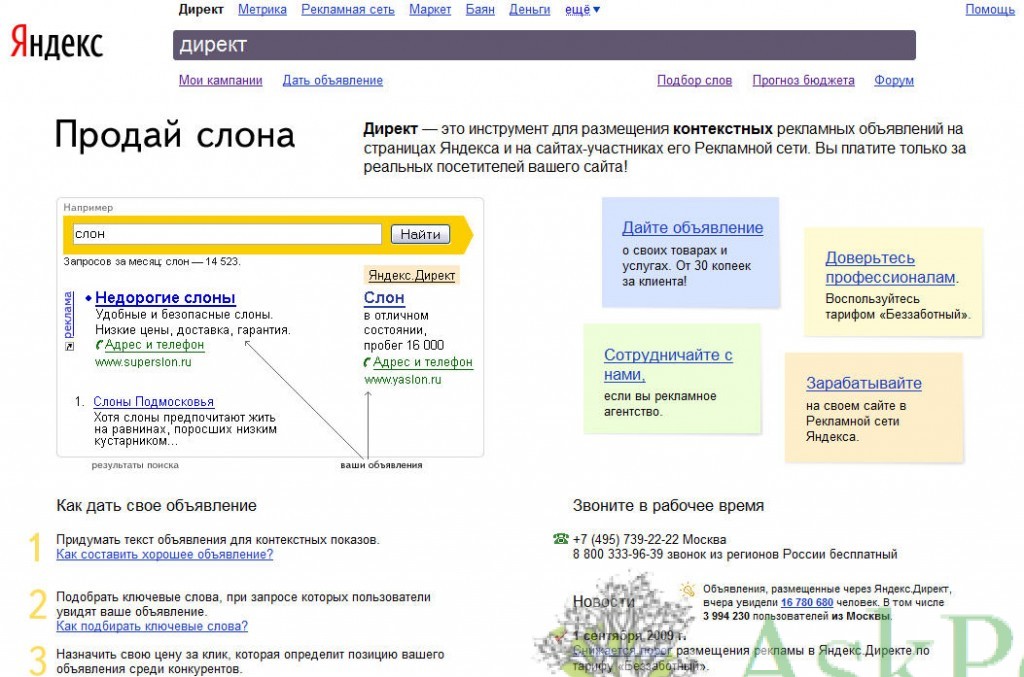Open the Слоны Подмосковья search result
The image size is (1024, 677).
tap(153, 401)
